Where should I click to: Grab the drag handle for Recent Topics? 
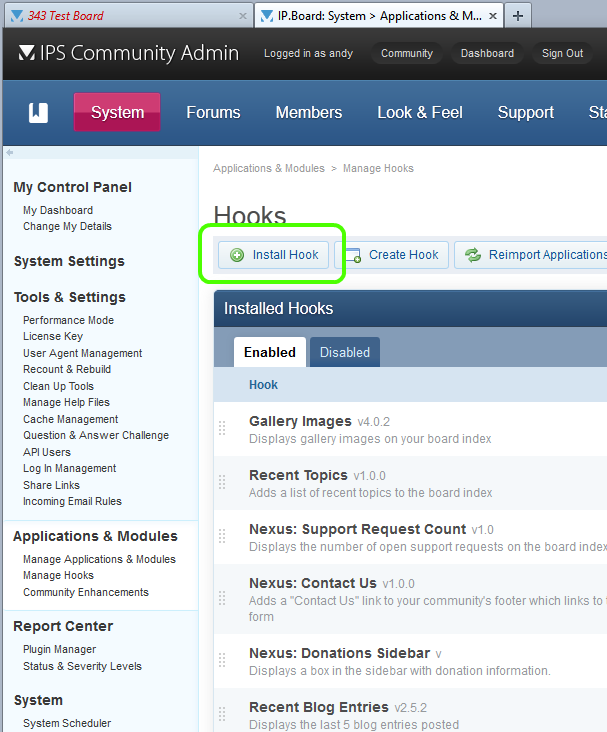222,482
